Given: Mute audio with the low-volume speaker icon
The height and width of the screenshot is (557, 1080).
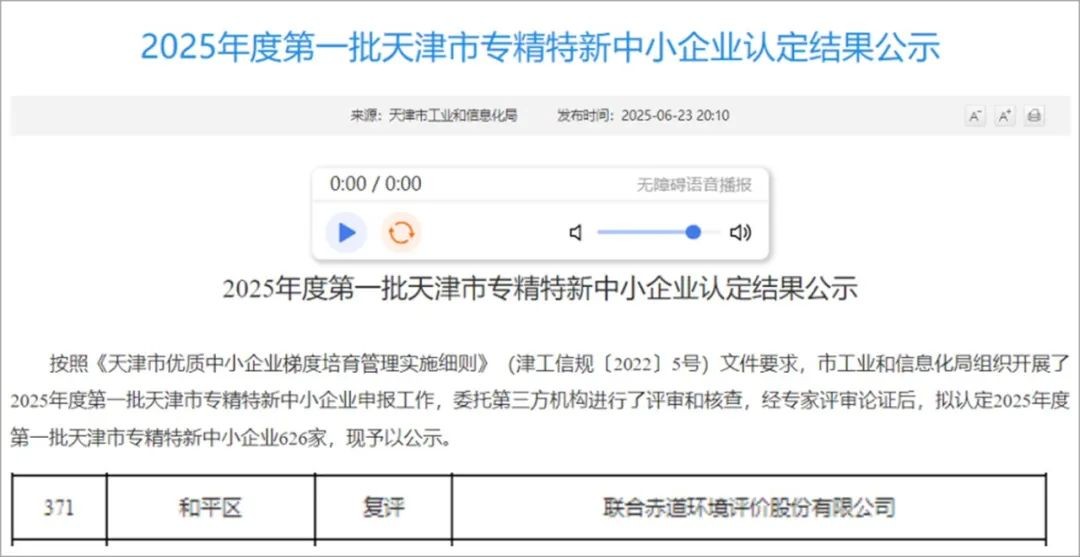Looking at the screenshot, I should click(x=575, y=233).
